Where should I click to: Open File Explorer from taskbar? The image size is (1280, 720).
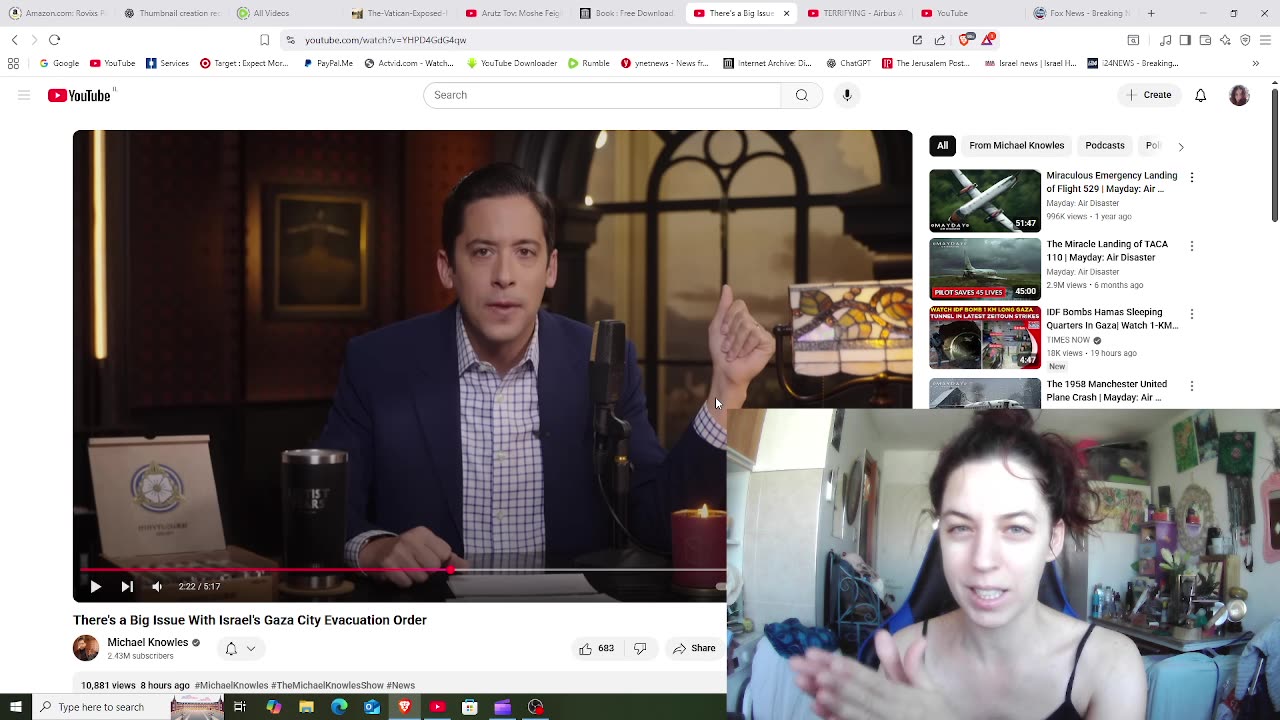click(306, 707)
